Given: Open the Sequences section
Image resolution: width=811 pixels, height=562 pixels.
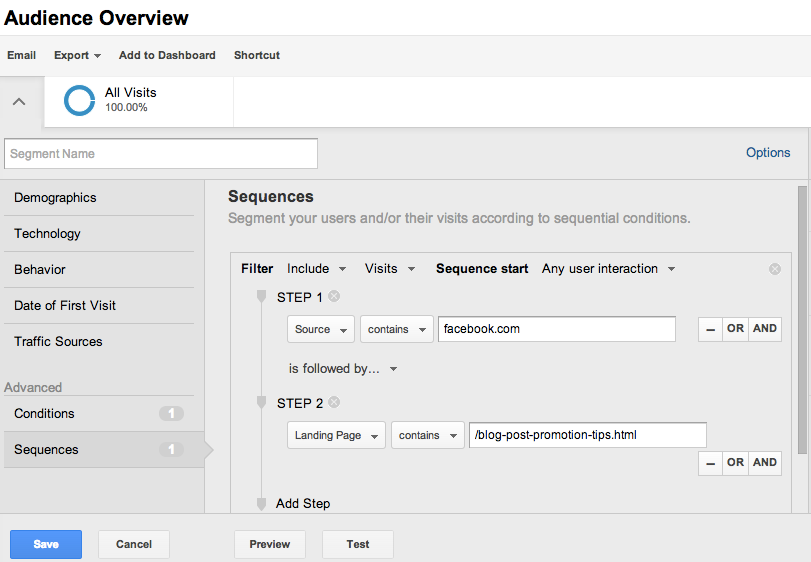Looking at the screenshot, I should tap(104, 450).
